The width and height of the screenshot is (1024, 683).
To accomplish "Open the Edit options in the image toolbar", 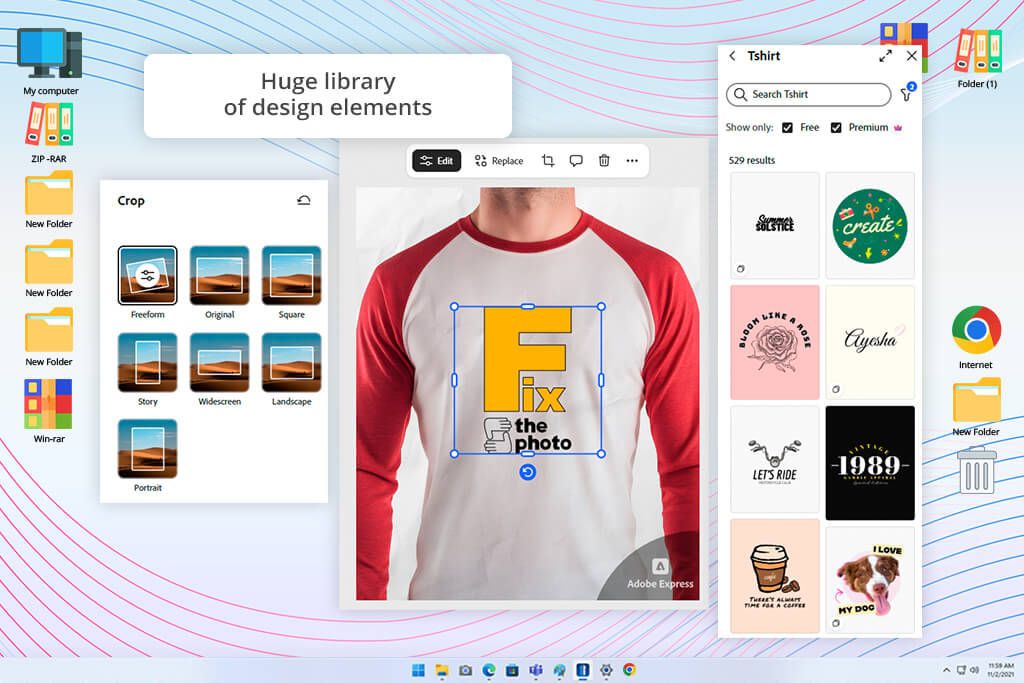I will pos(436,161).
